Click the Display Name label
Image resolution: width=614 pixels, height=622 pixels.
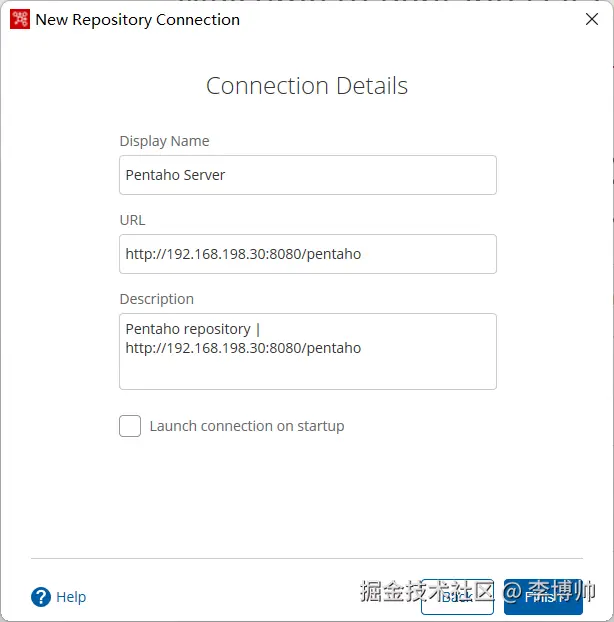click(164, 141)
